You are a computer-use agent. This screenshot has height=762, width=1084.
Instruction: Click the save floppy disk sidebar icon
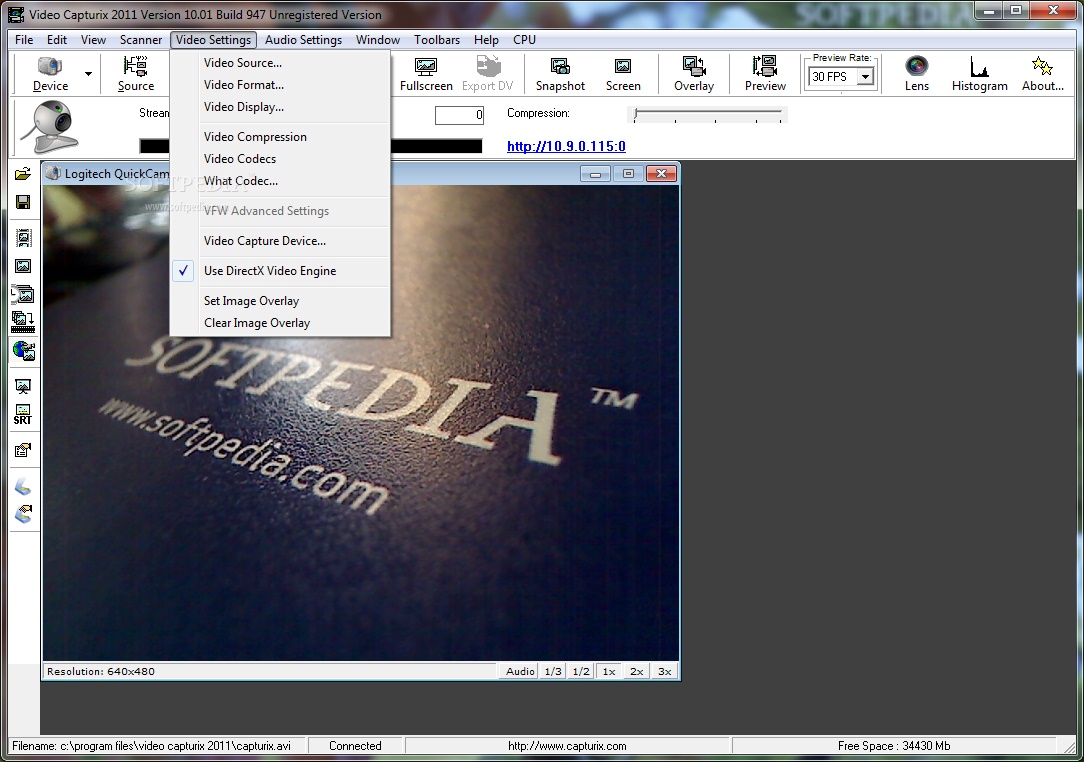coord(23,202)
